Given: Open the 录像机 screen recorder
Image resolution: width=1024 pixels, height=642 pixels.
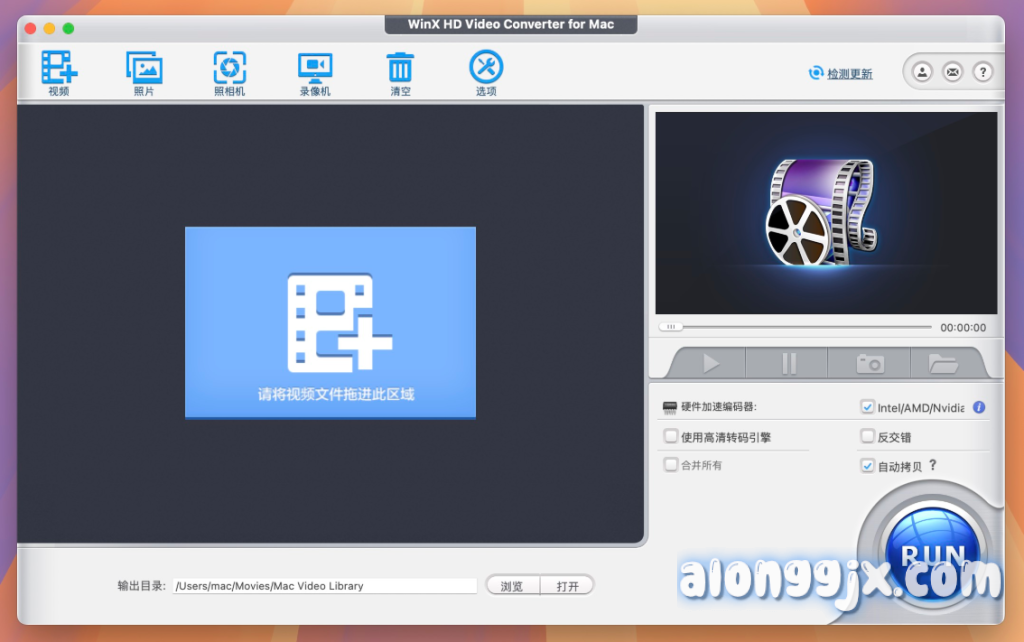Looking at the screenshot, I should 315,68.
